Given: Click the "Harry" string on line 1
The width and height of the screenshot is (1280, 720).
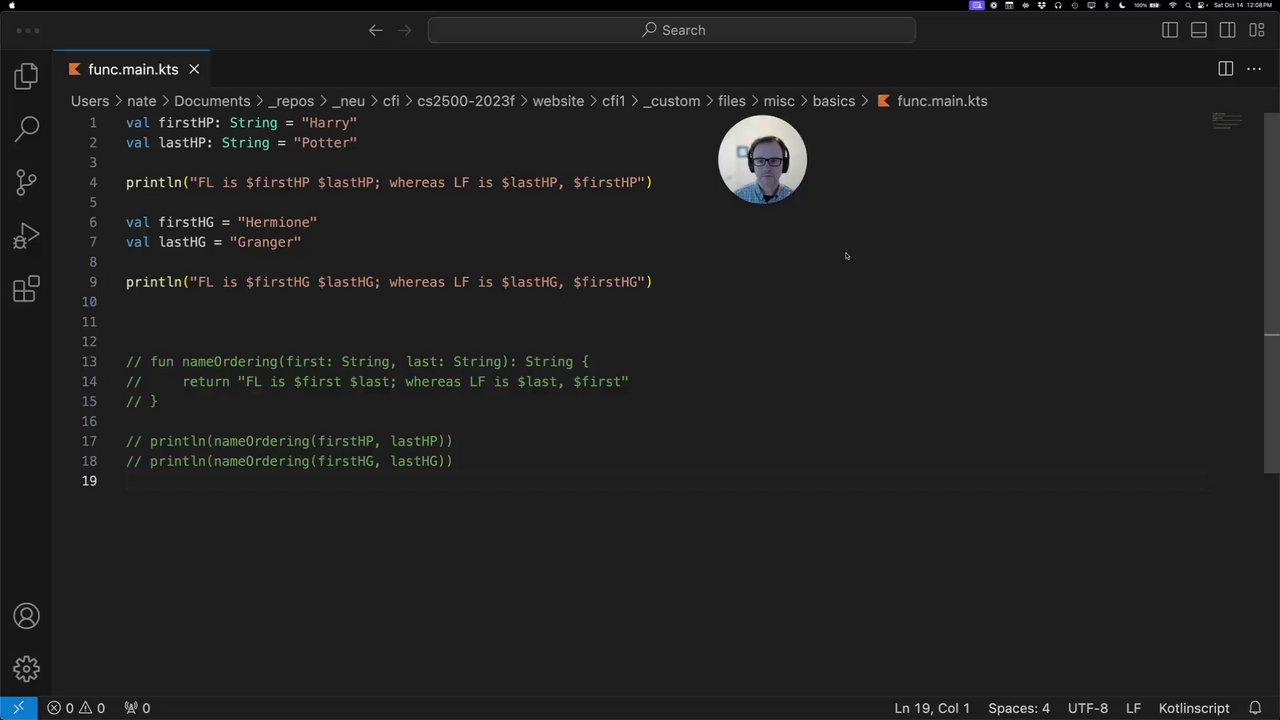Looking at the screenshot, I should click(x=329, y=123).
